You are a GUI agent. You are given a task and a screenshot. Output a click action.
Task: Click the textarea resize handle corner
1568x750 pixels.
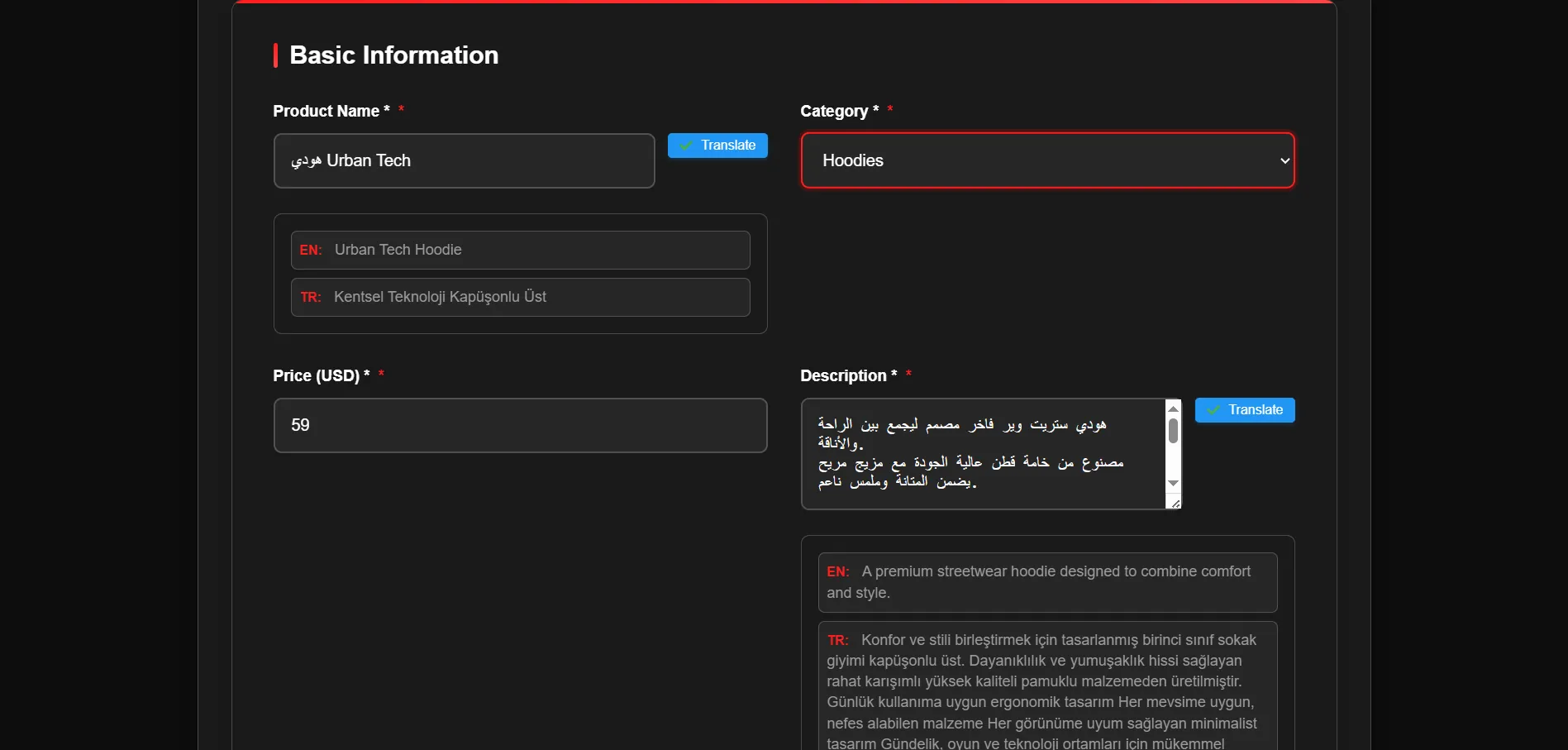click(x=1174, y=502)
